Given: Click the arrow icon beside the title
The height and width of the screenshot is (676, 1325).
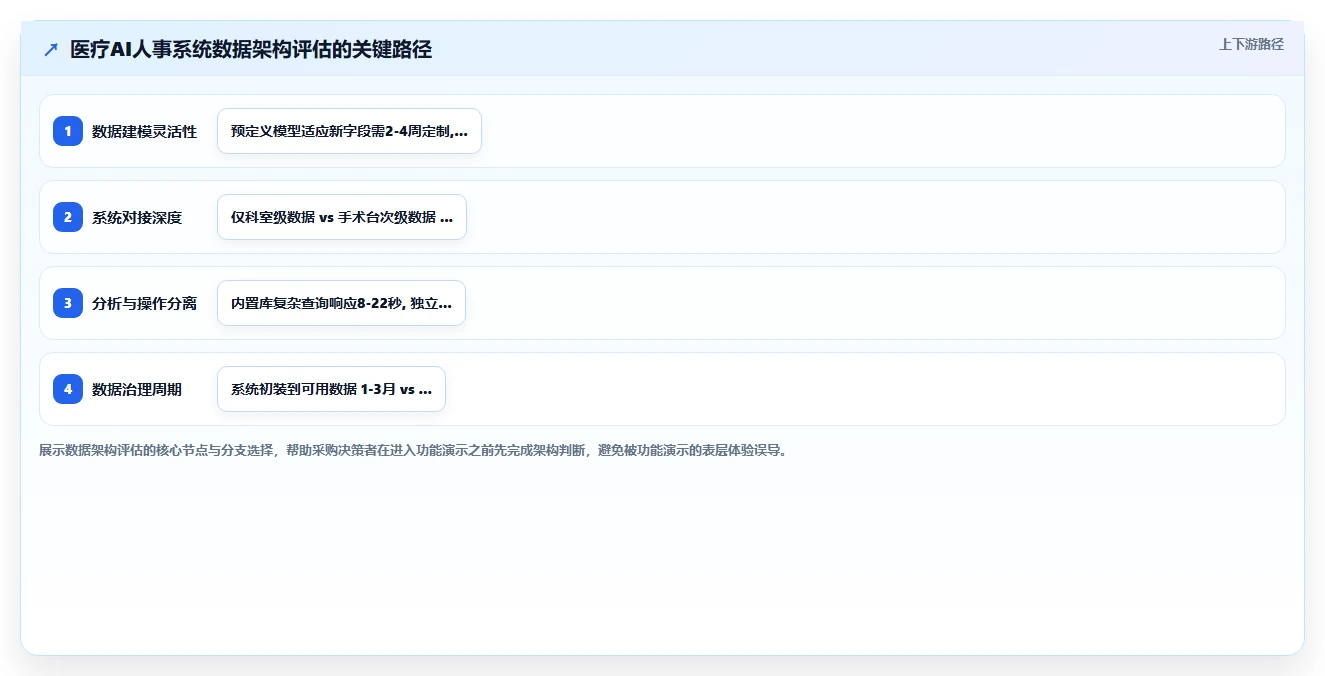Looking at the screenshot, I should [x=51, y=50].
